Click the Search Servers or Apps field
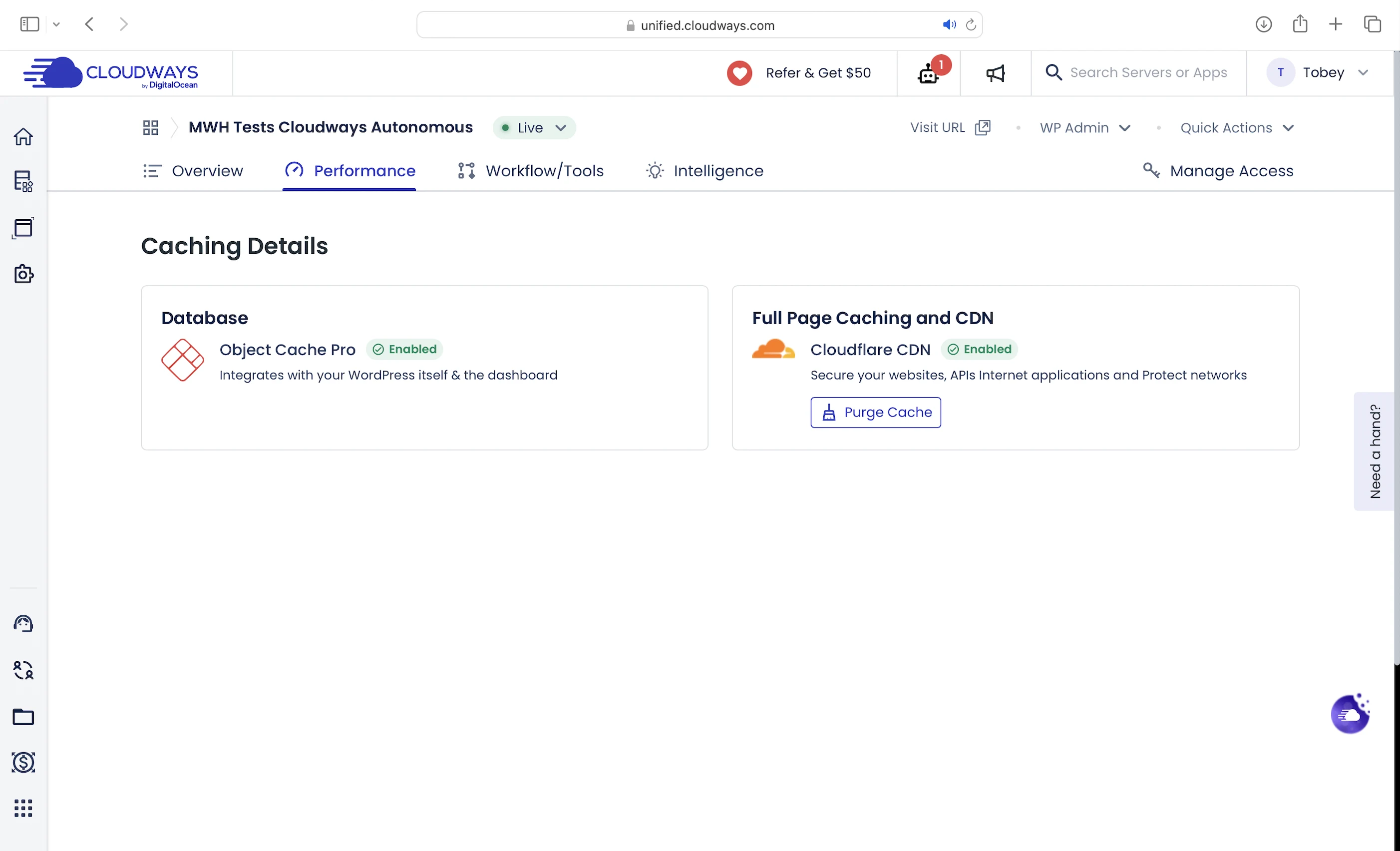Screen dimensions: 1400x851 coord(1148,73)
